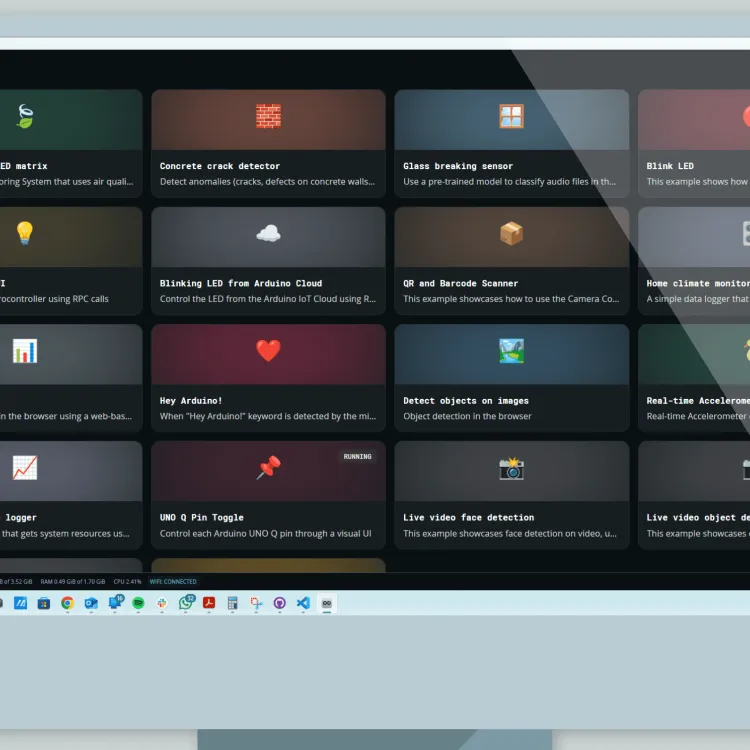The width and height of the screenshot is (750, 750).
Task: Open Snipping Tool from the taskbar
Action: [x=256, y=603]
